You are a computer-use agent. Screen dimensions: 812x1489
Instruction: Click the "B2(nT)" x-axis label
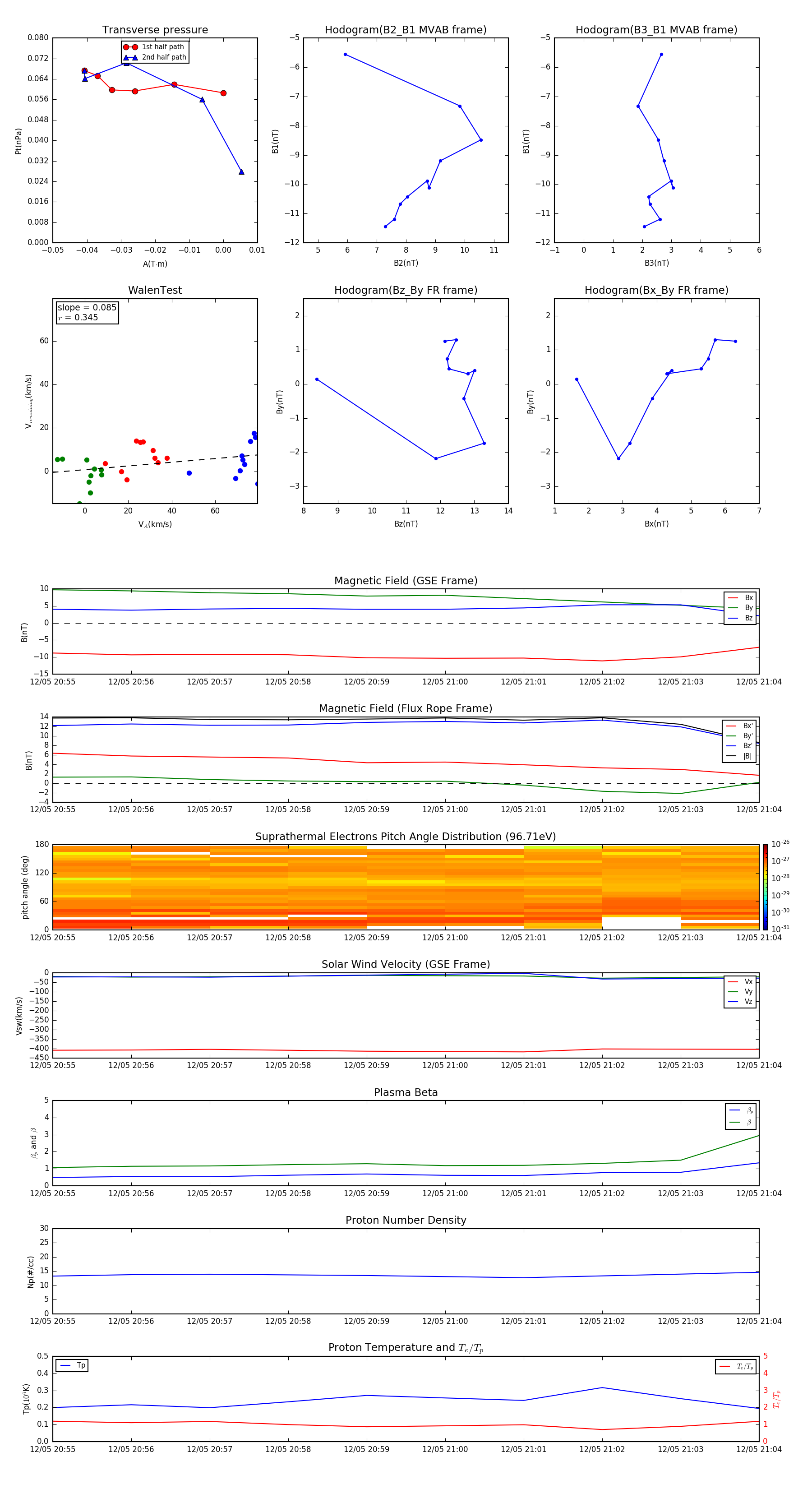click(x=406, y=263)
